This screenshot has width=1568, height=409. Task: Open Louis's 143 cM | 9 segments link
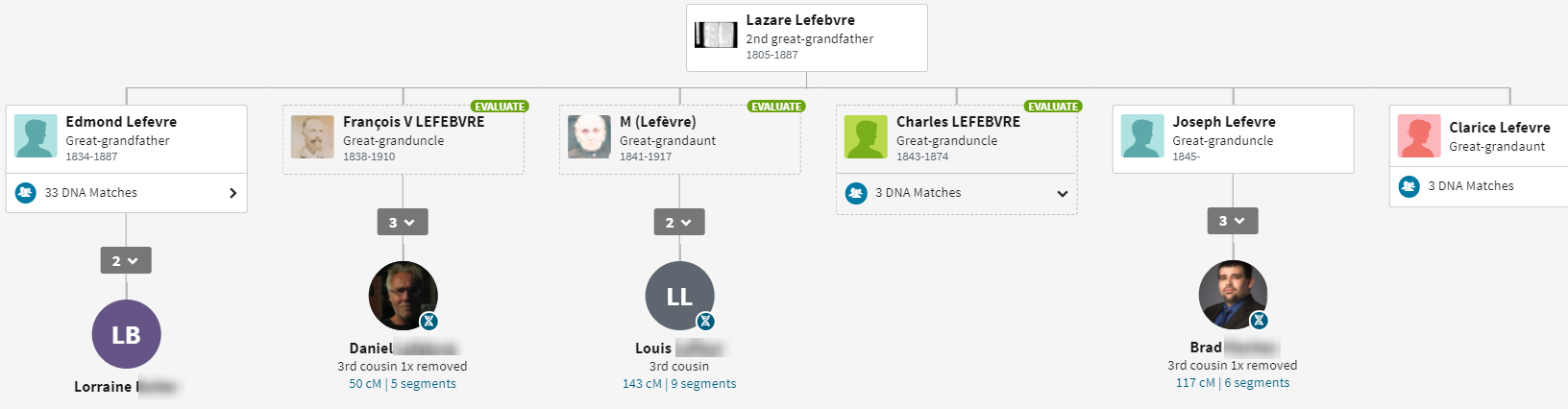679,384
